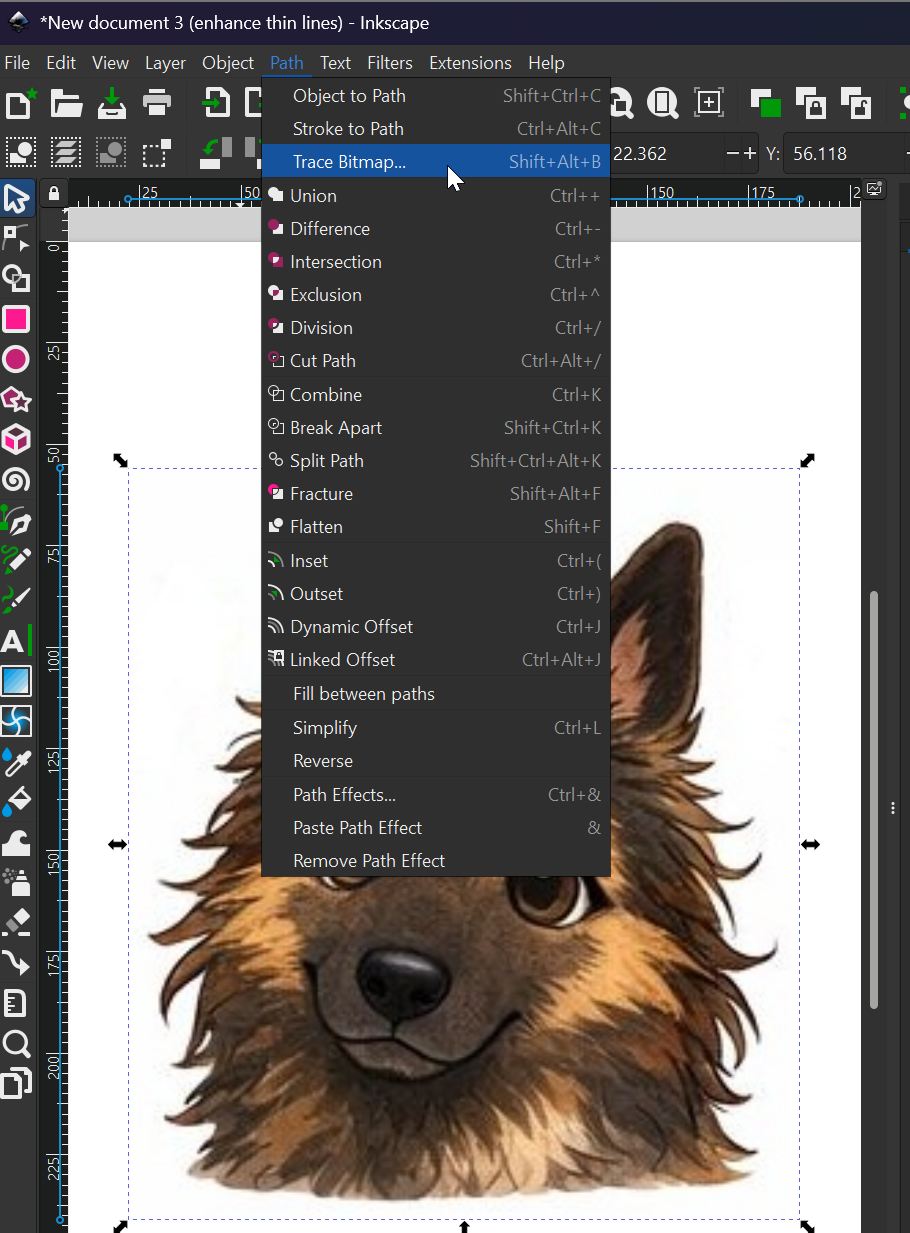Image resolution: width=910 pixels, height=1233 pixels.
Task: Grab the Eraser tool
Action: (17, 921)
